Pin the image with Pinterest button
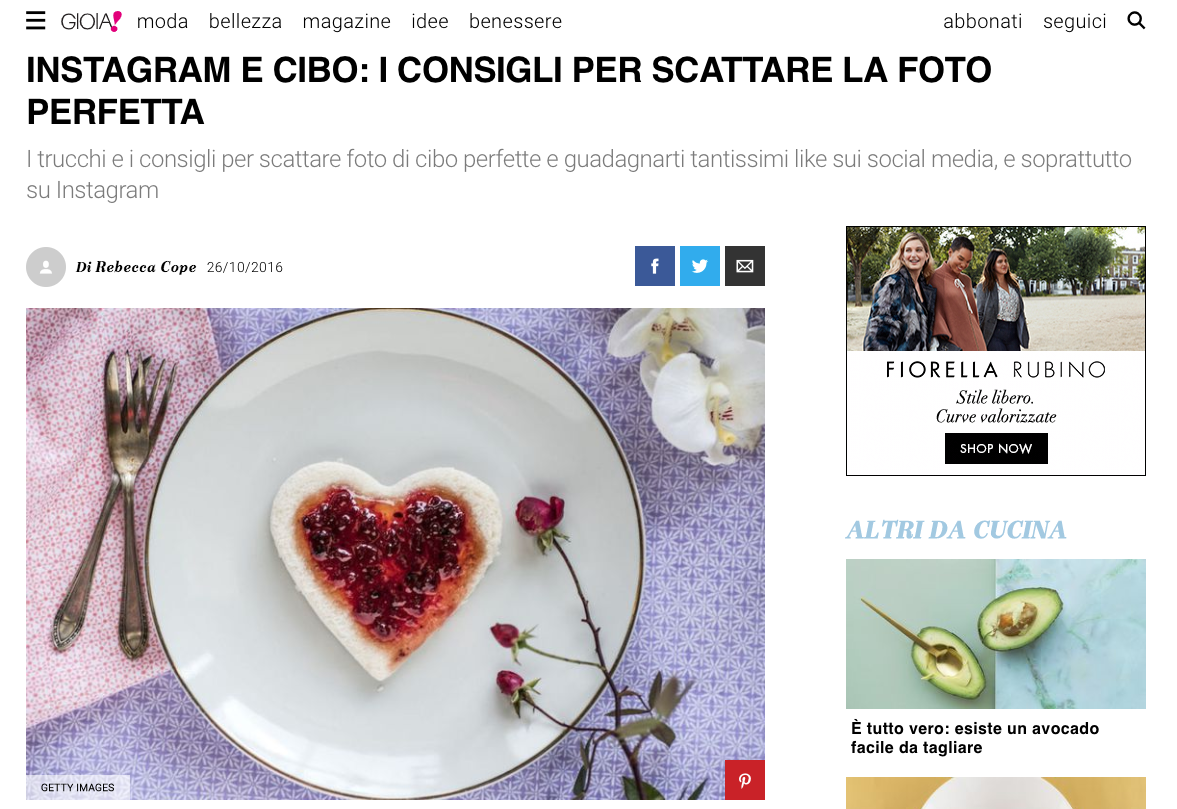The width and height of the screenshot is (1177, 809). click(x=745, y=780)
